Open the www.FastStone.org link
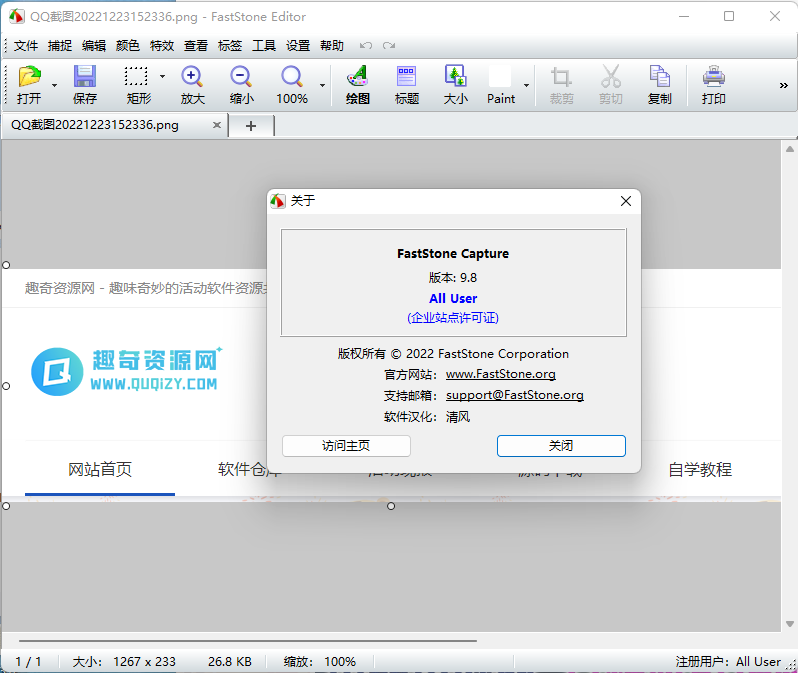798x673 pixels. pos(500,374)
